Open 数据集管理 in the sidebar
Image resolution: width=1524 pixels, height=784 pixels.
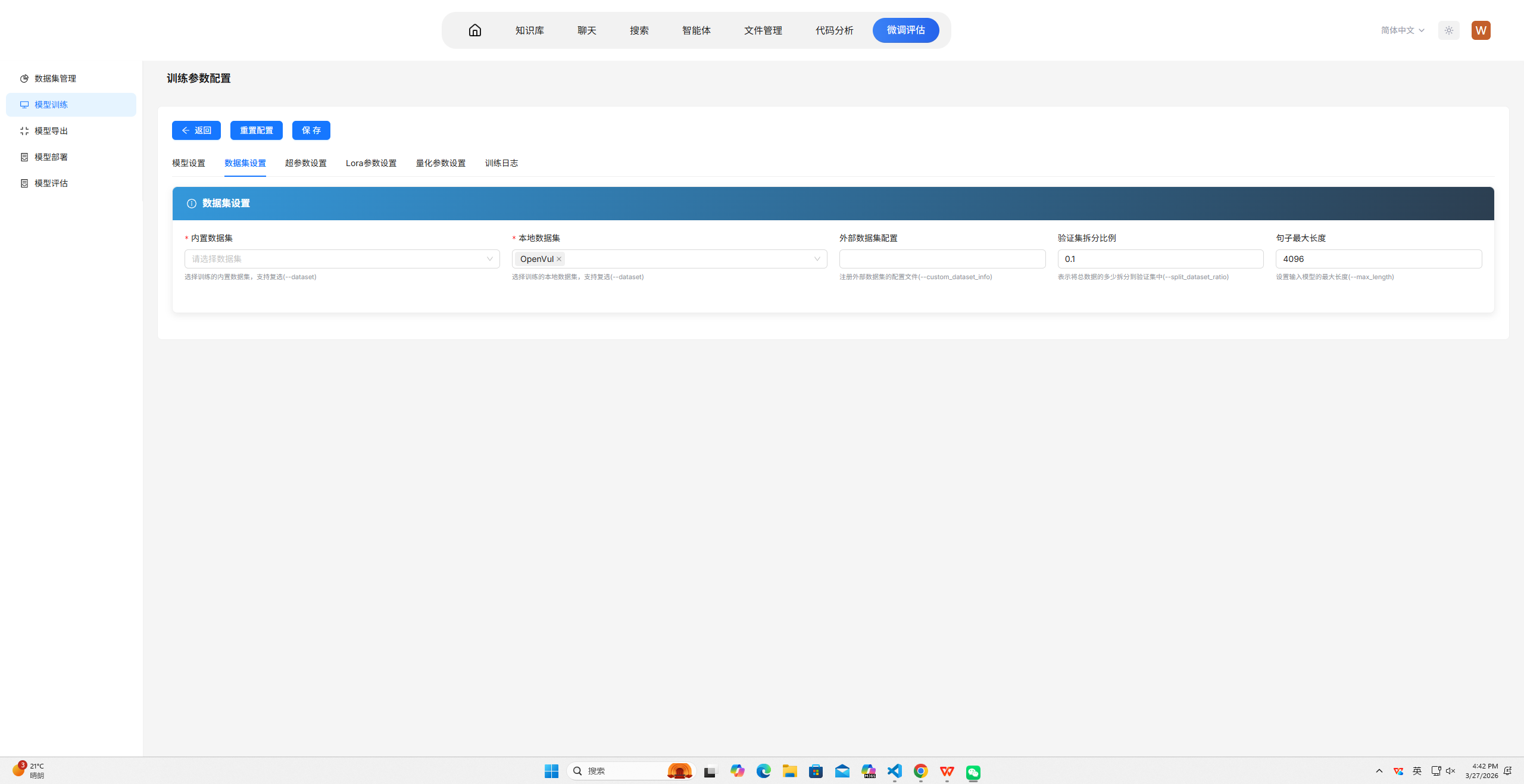tap(55, 79)
